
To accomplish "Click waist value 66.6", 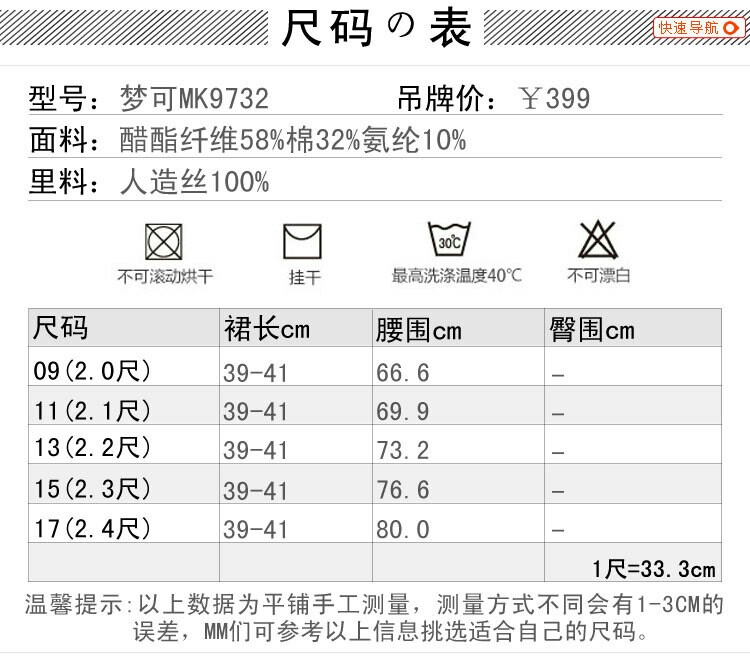I will [x=402, y=373].
